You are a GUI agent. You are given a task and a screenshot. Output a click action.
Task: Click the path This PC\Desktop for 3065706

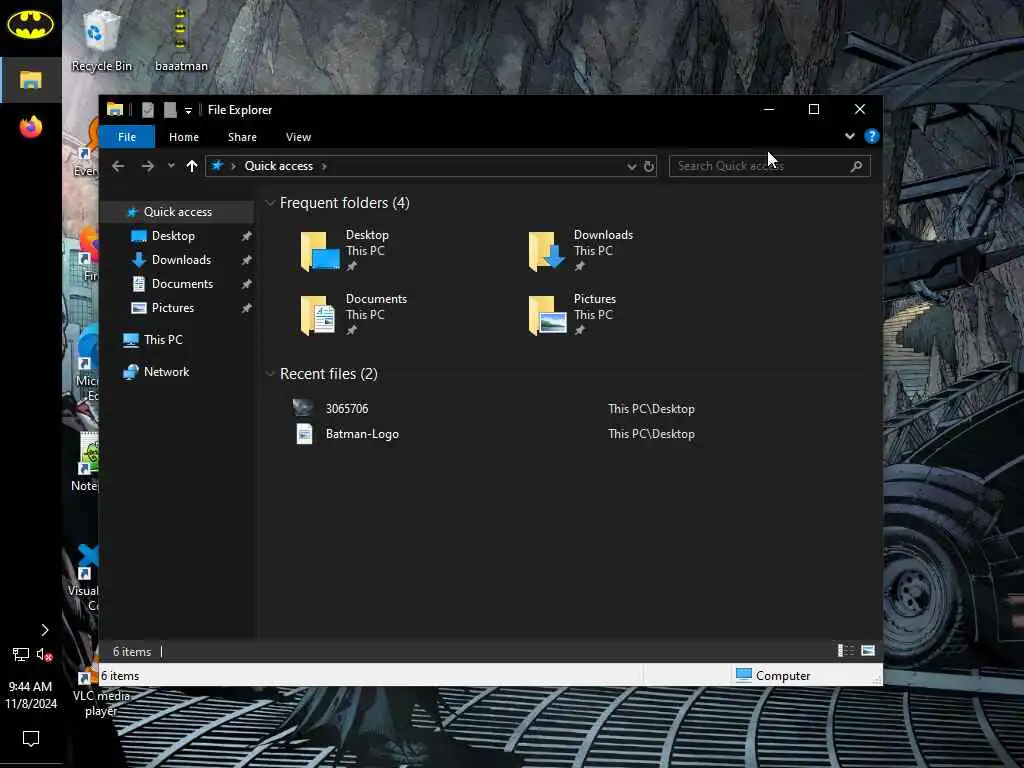coord(651,409)
